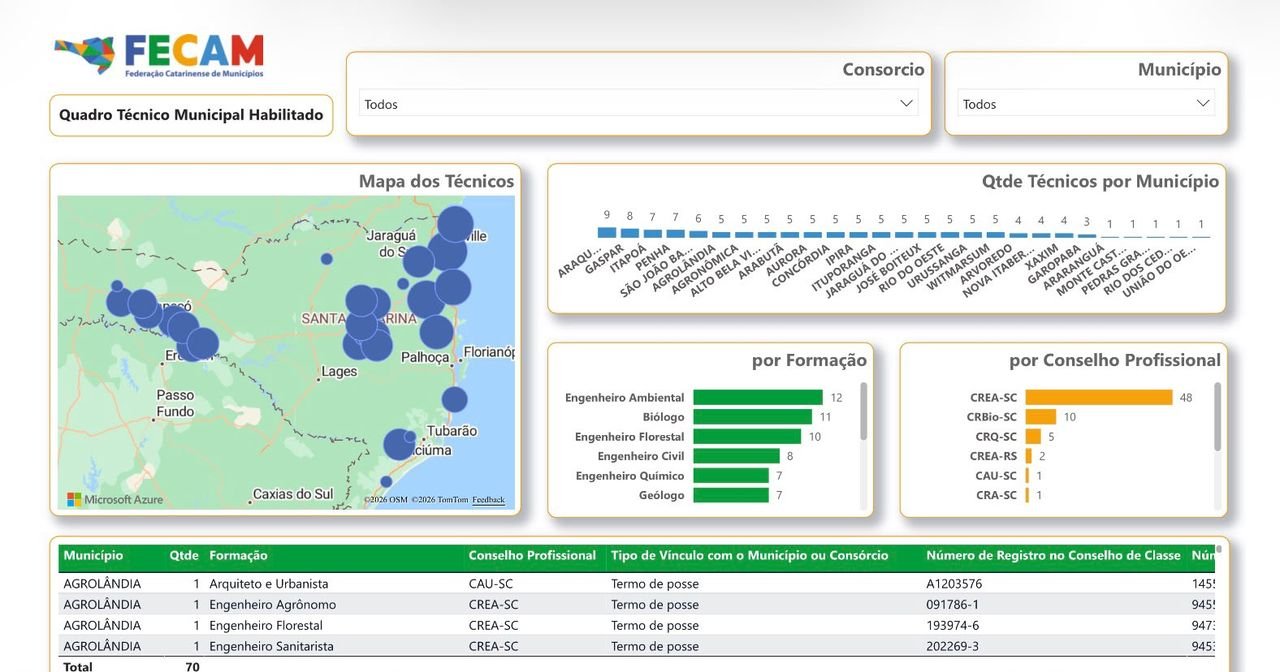Sort by Formação column header

click(x=238, y=555)
